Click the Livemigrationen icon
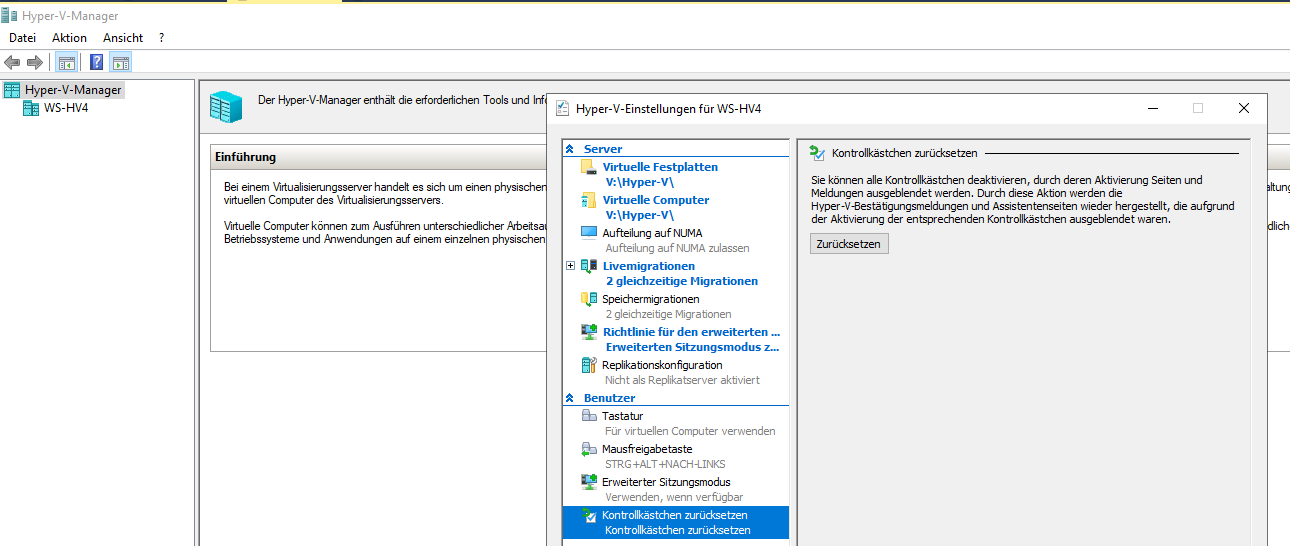The image size is (1290, 546). point(588,266)
